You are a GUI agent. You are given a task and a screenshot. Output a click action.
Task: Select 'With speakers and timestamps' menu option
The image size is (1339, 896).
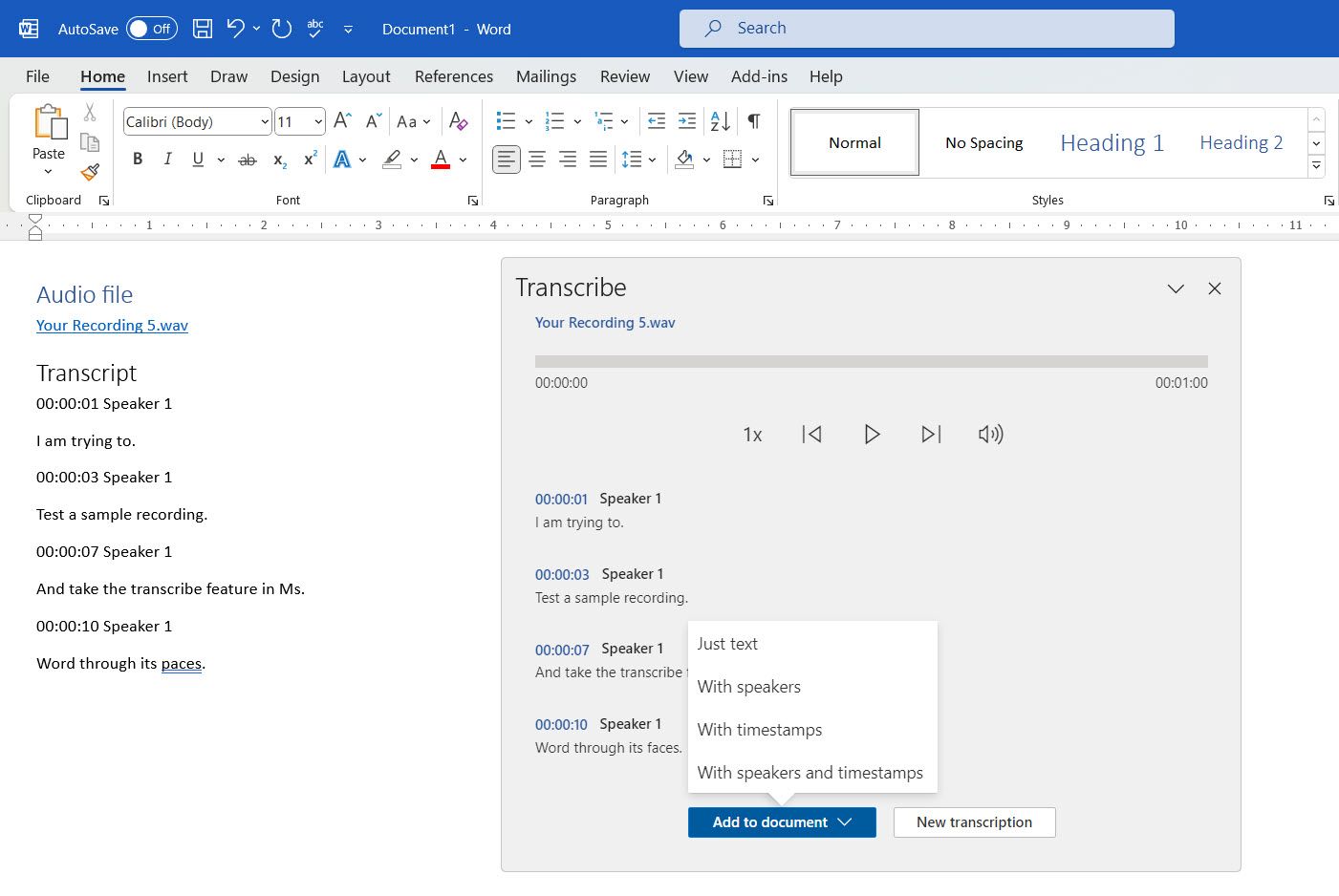[810, 772]
